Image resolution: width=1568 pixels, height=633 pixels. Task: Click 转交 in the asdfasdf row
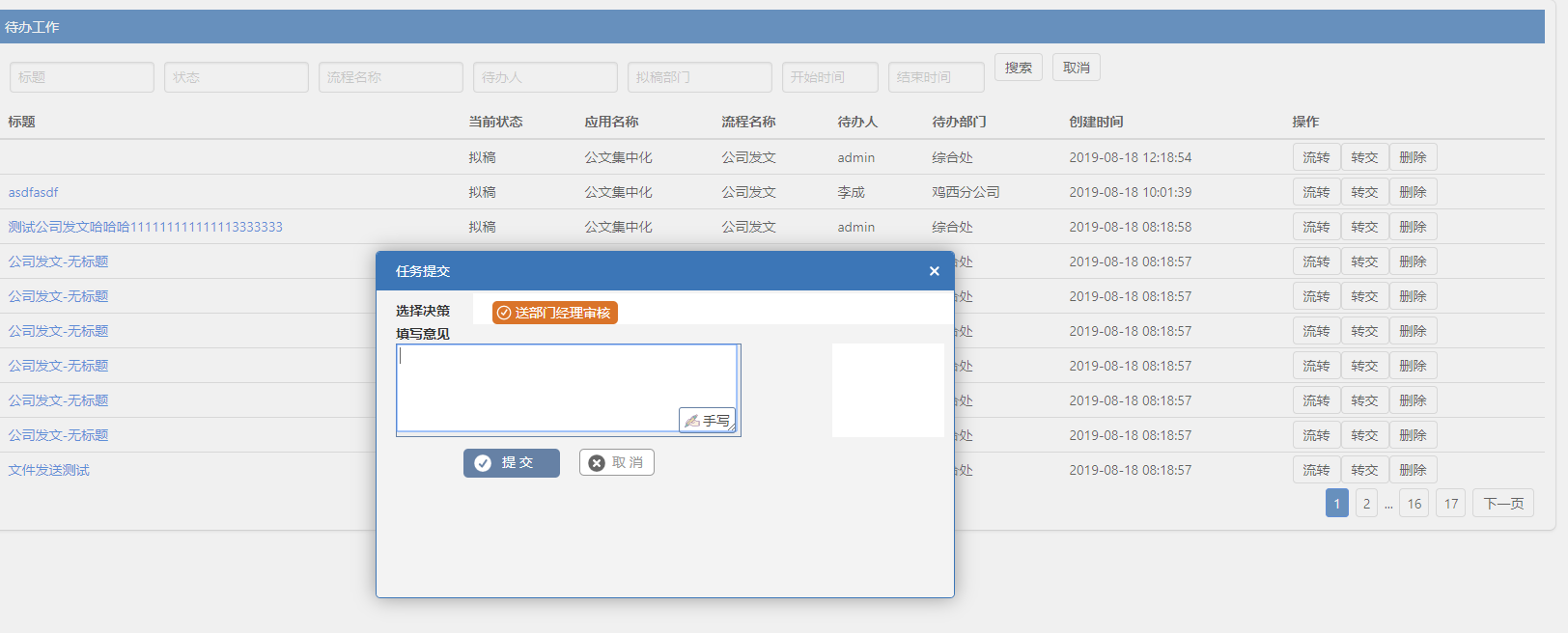click(x=1364, y=192)
